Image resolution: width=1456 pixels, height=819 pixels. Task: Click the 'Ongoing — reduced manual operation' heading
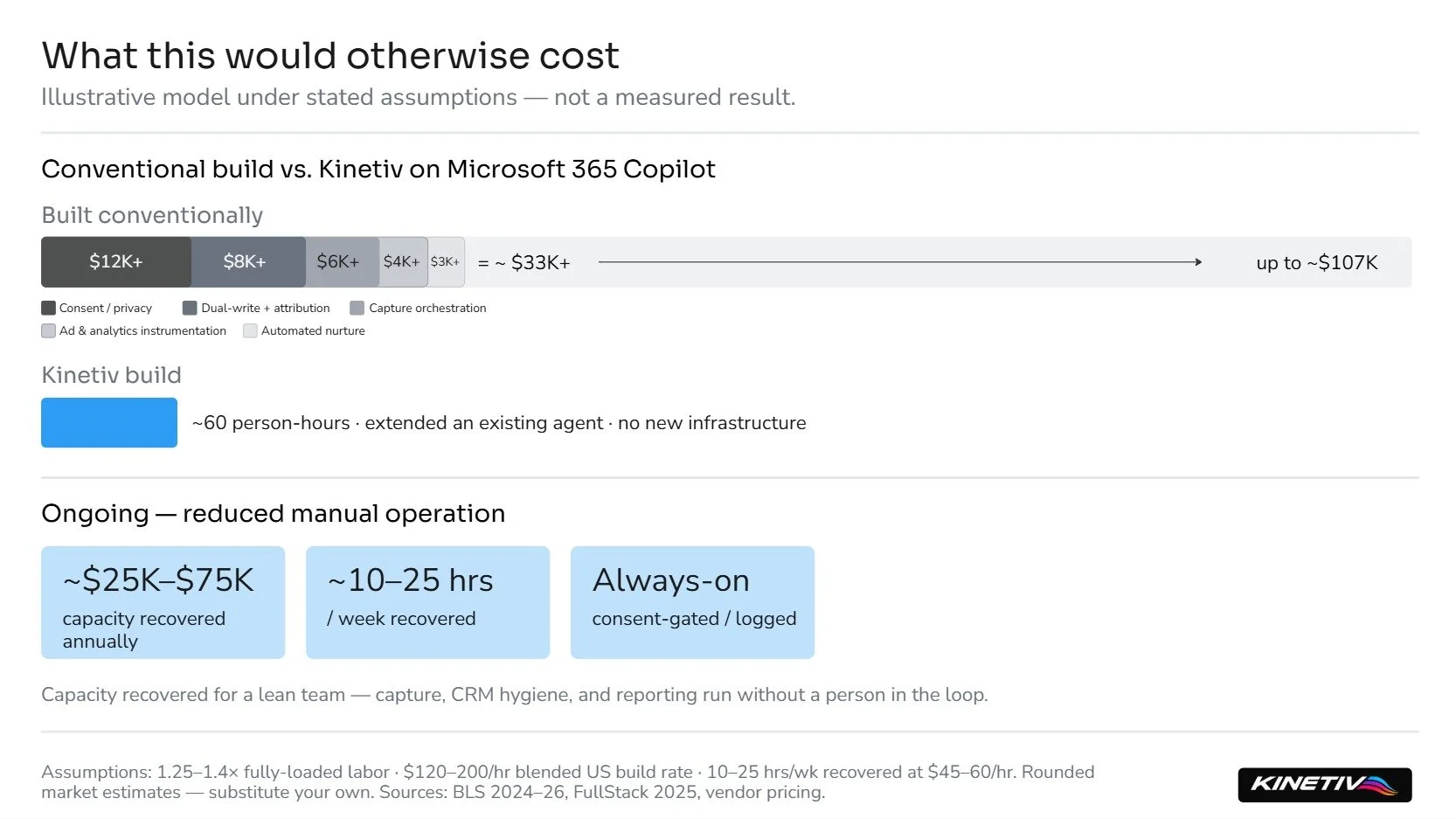tap(273, 513)
